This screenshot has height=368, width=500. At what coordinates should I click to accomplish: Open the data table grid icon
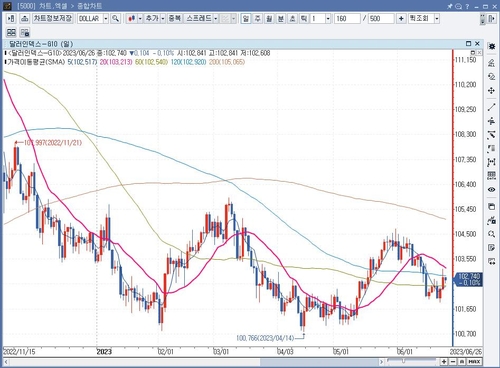tap(491, 176)
